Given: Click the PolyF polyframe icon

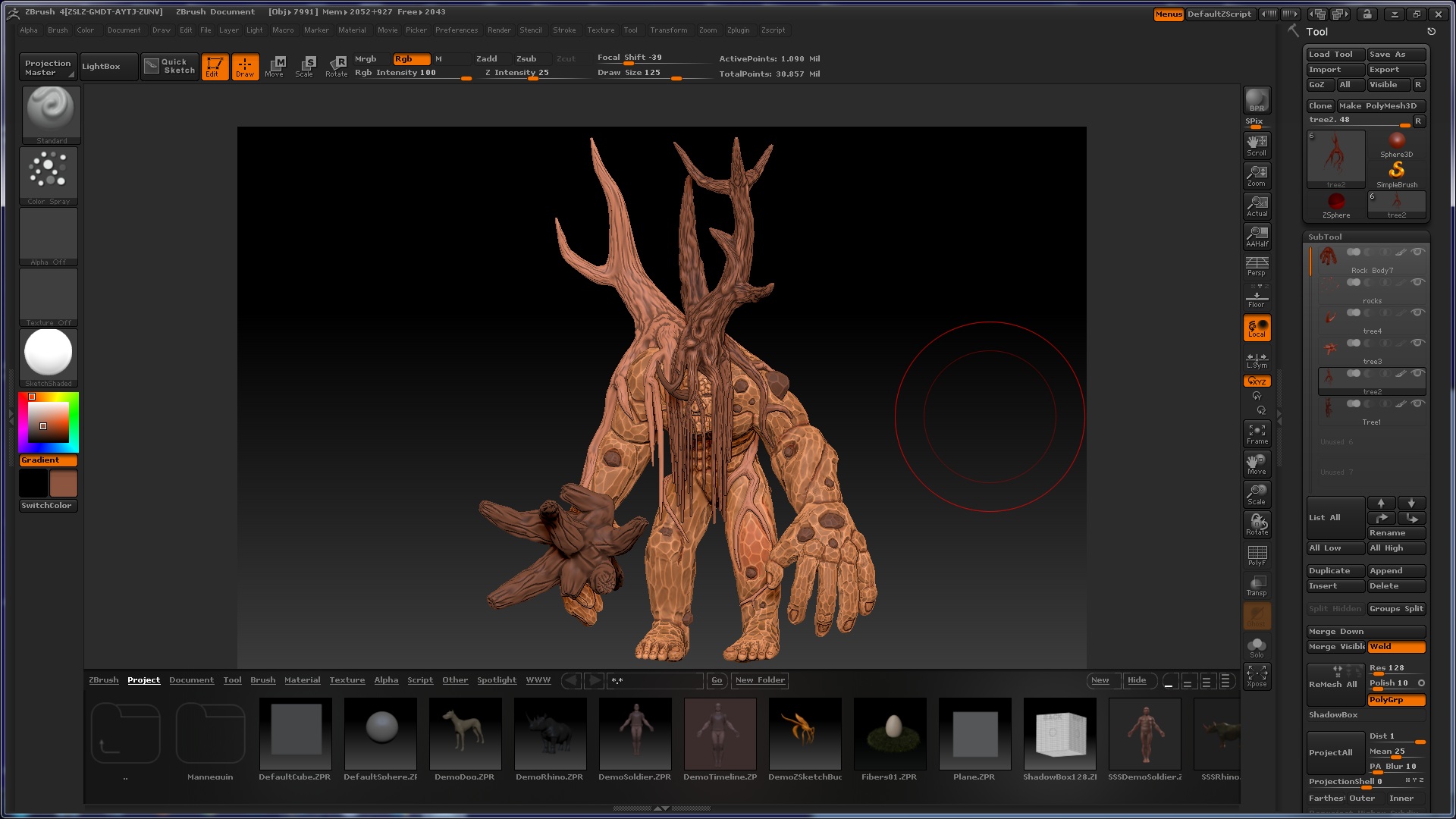Looking at the screenshot, I should [x=1257, y=555].
